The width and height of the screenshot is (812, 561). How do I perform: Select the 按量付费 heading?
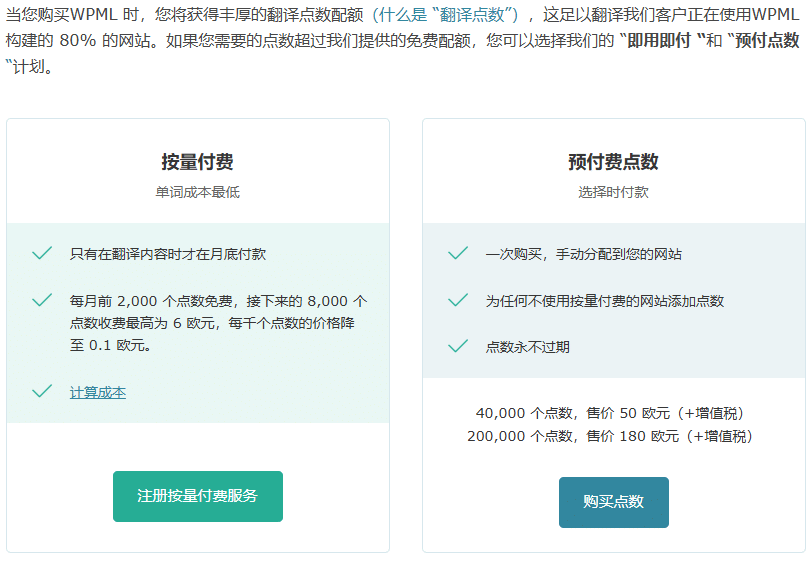coord(197,162)
